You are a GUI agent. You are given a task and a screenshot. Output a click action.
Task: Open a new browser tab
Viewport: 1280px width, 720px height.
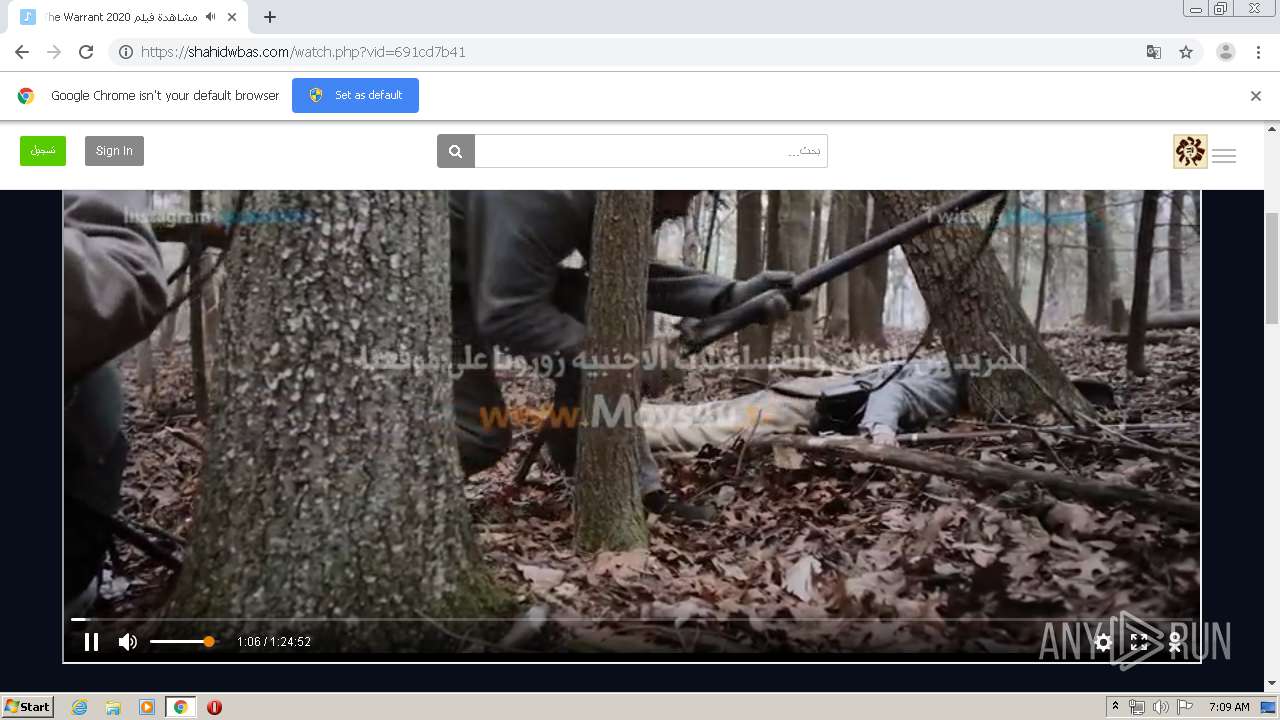click(x=270, y=17)
